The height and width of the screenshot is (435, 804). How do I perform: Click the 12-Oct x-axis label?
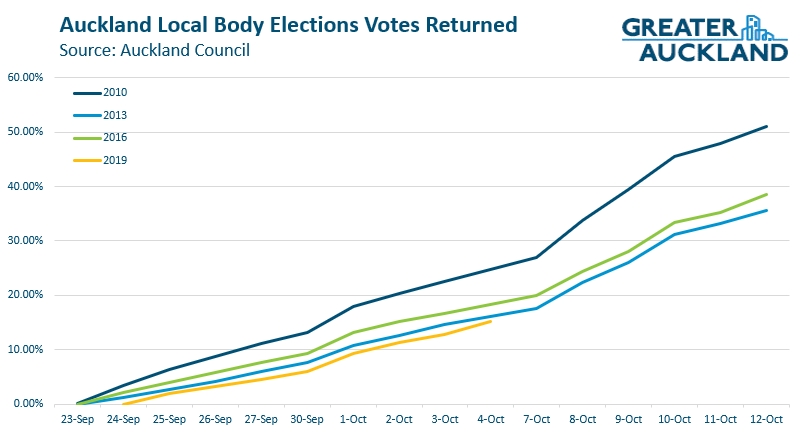click(x=765, y=420)
